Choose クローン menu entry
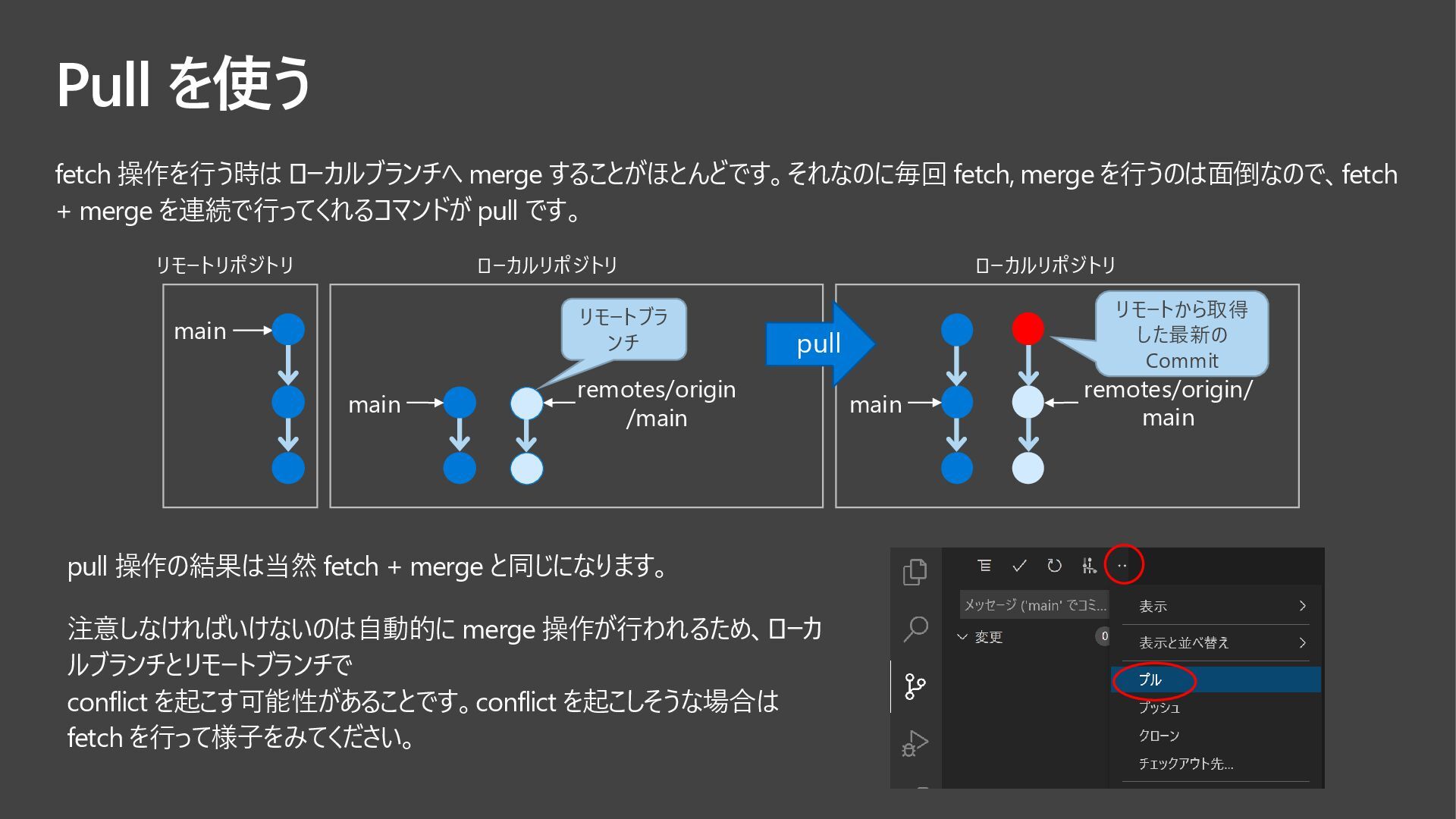The image size is (1456, 819). (x=1159, y=736)
